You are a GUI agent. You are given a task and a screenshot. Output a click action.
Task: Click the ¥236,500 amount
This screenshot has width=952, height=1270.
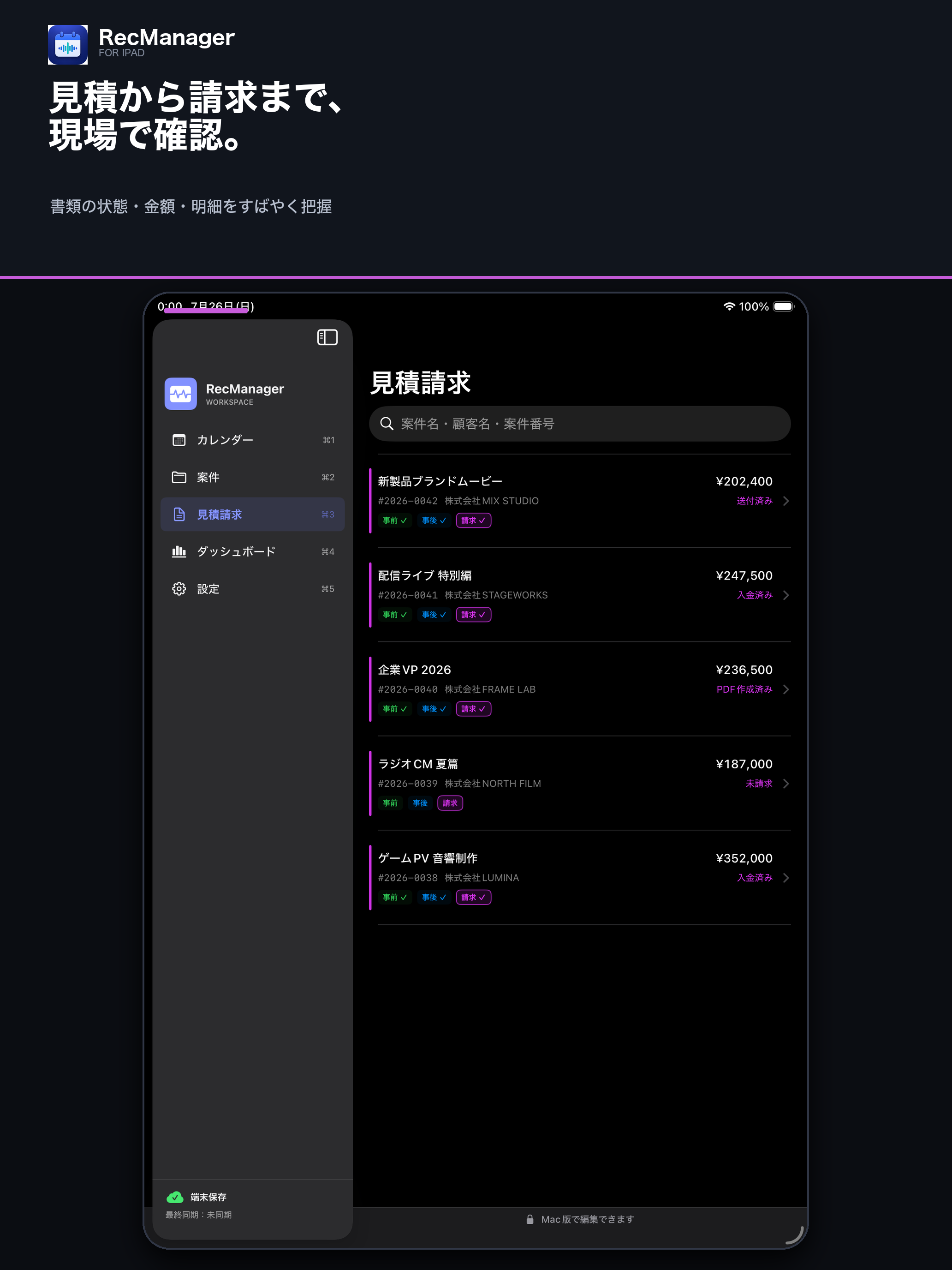pyautogui.click(x=744, y=670)
